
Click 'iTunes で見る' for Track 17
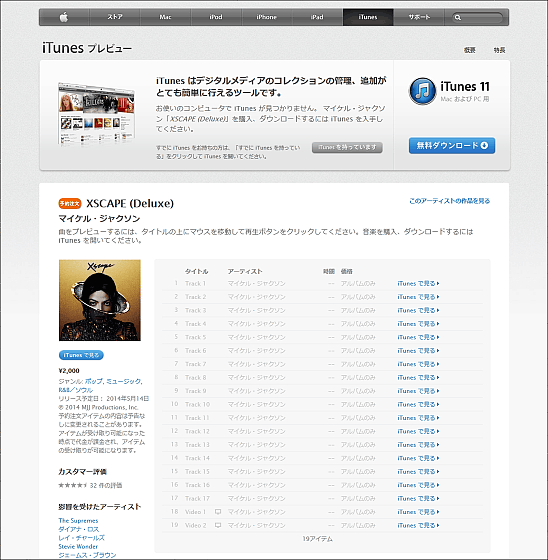pyautogui.click(x=418, y=498)
